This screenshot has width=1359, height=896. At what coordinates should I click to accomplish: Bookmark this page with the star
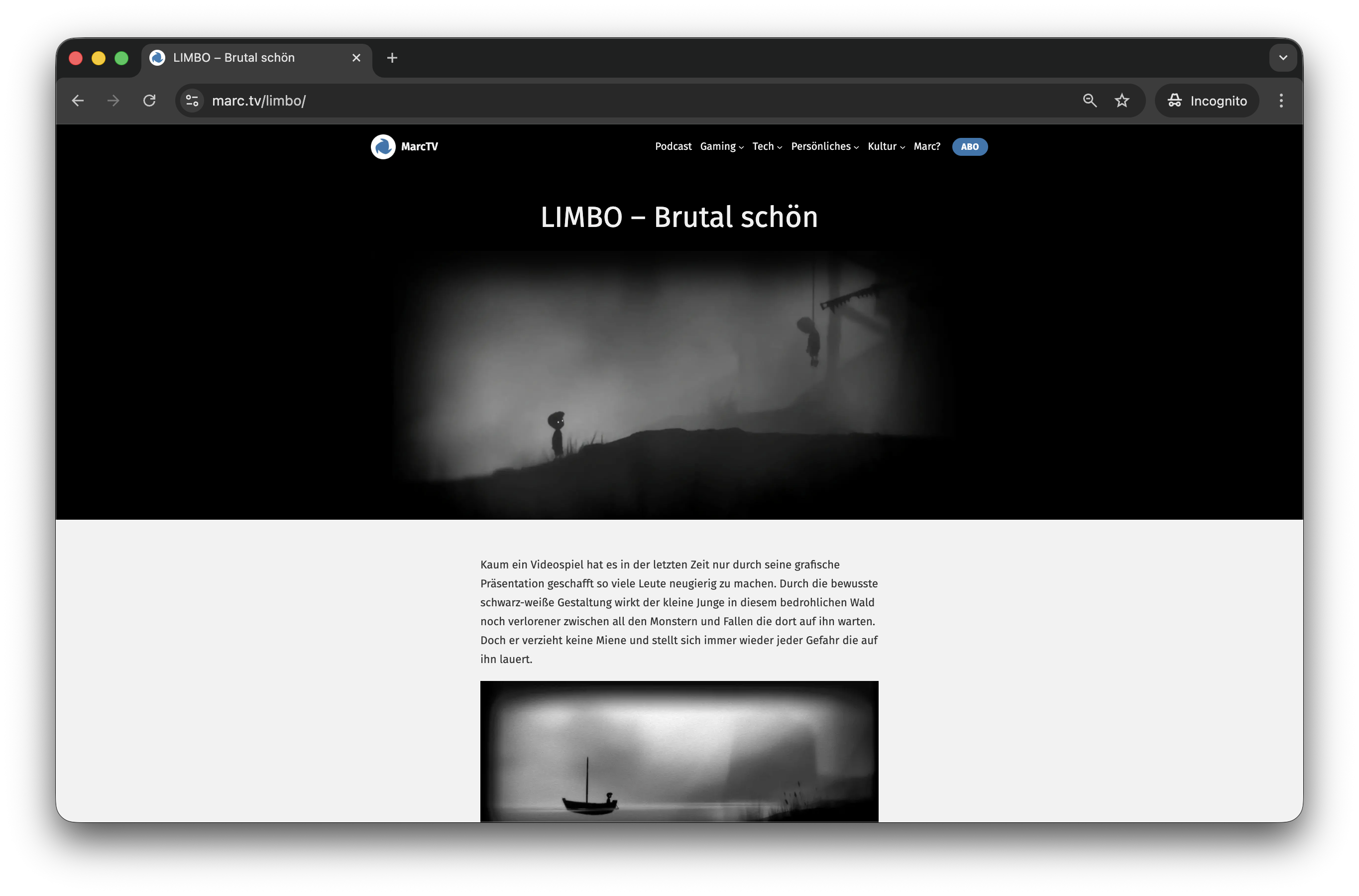tap(1122, 101)
